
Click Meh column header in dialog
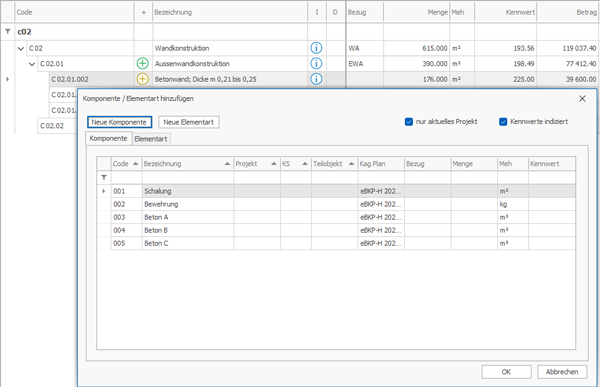(x=513, y=164)
